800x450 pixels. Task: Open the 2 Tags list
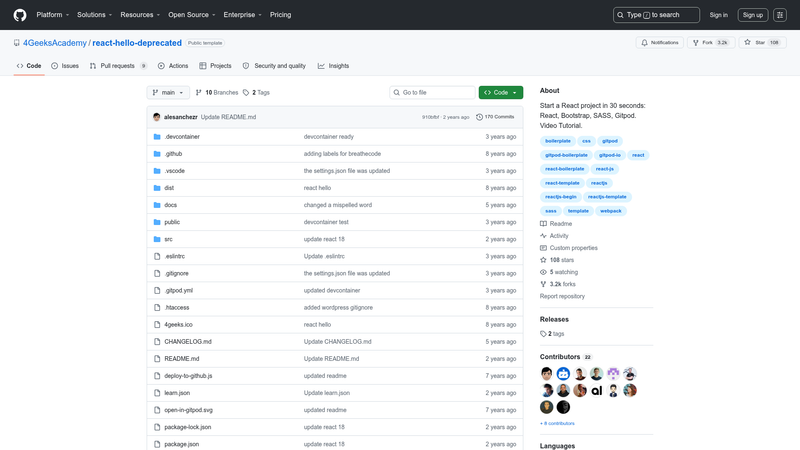256,92
